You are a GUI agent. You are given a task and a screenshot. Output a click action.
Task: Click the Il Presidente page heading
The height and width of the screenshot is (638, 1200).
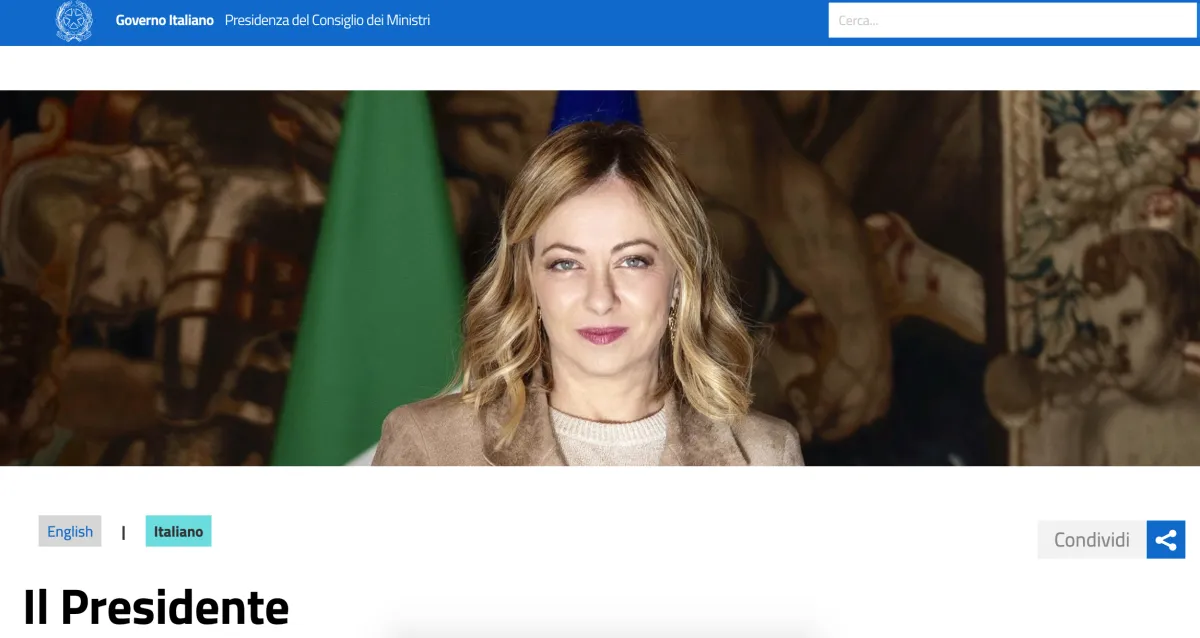click(156, 607)
